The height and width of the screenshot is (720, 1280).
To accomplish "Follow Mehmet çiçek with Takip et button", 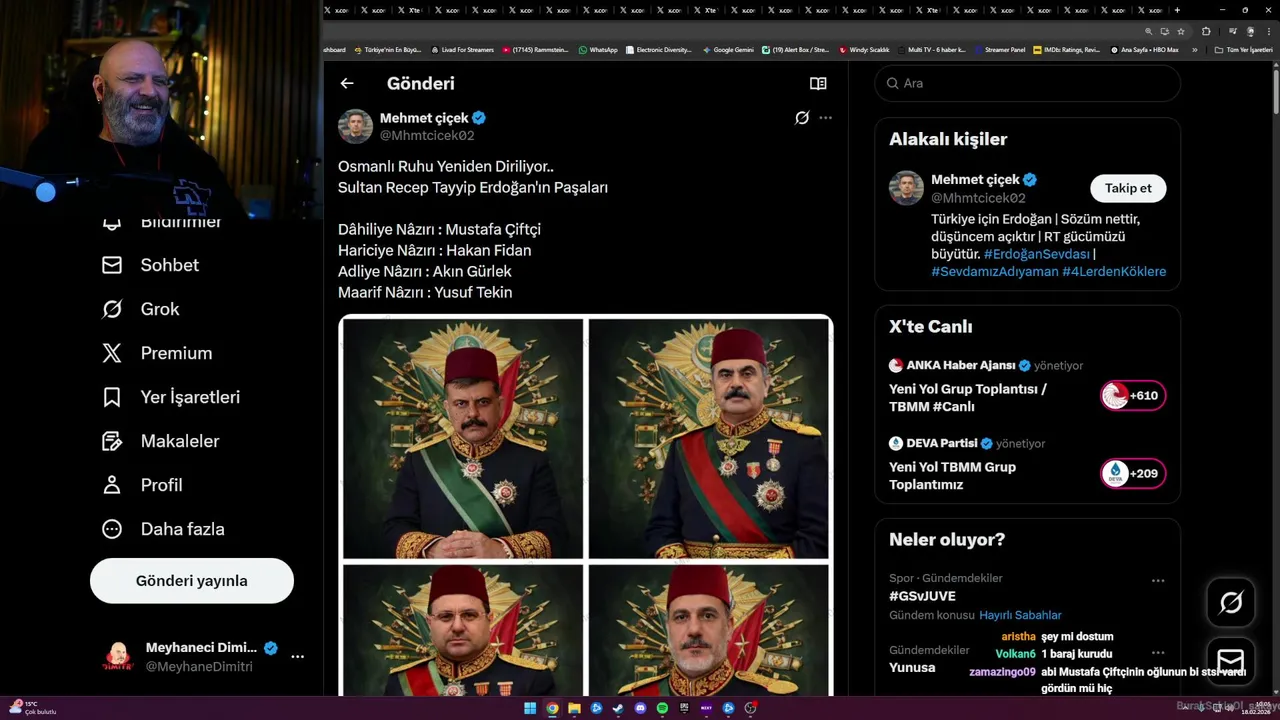I will [x=1128, y=188].
